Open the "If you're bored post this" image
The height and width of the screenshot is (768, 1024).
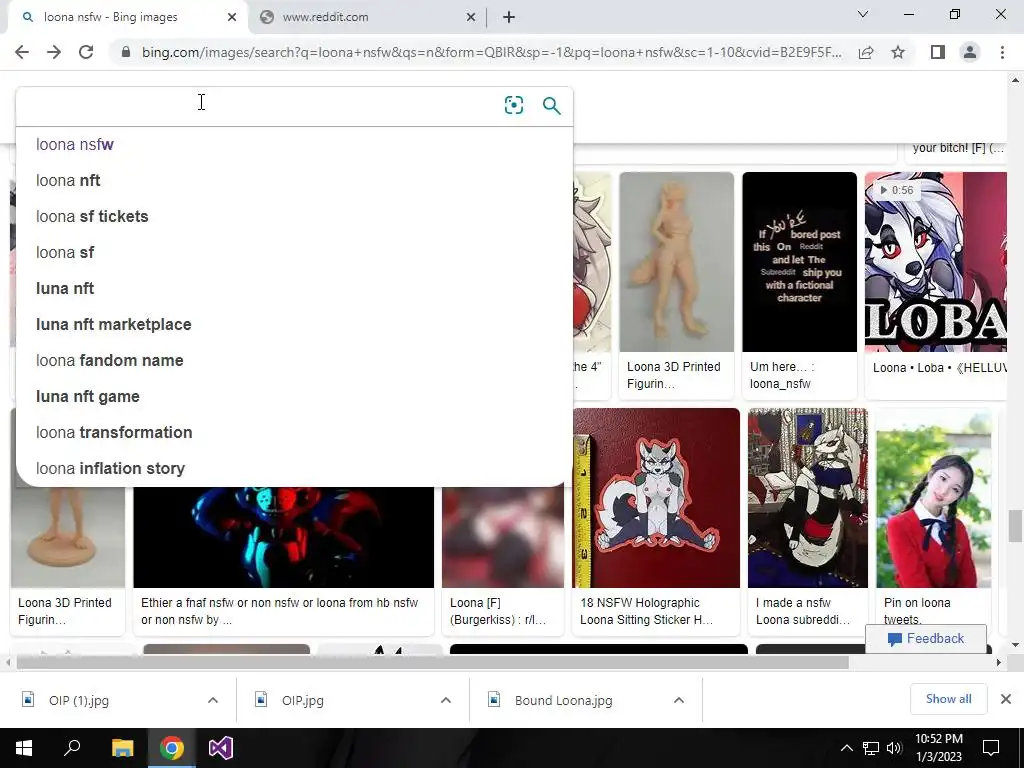click(x=799, y=262)
